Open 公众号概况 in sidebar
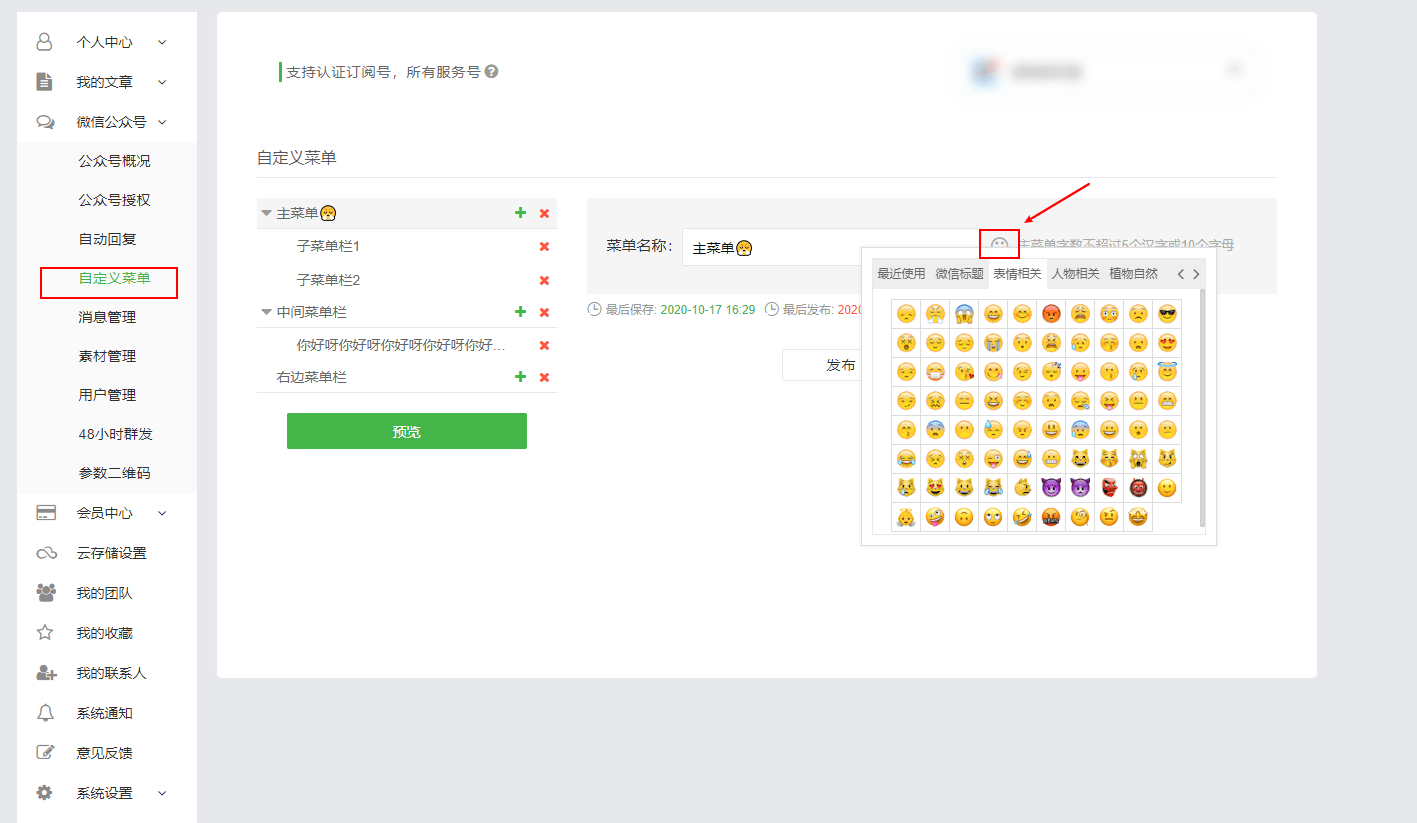 tap(114, 161)
